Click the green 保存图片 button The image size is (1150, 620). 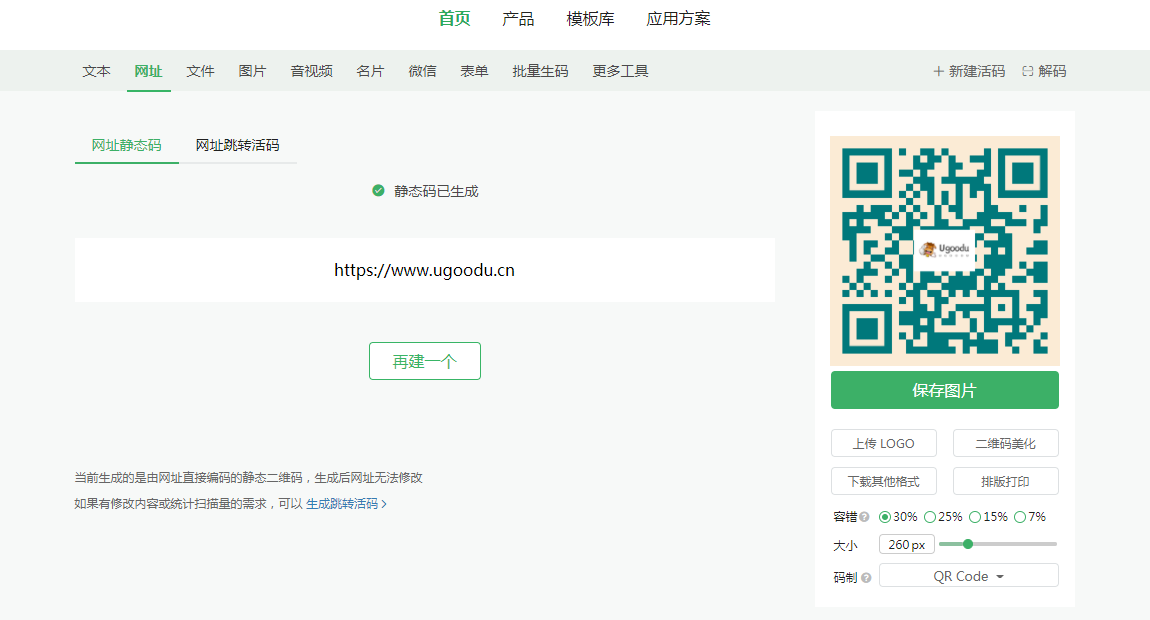coord(945,390)
